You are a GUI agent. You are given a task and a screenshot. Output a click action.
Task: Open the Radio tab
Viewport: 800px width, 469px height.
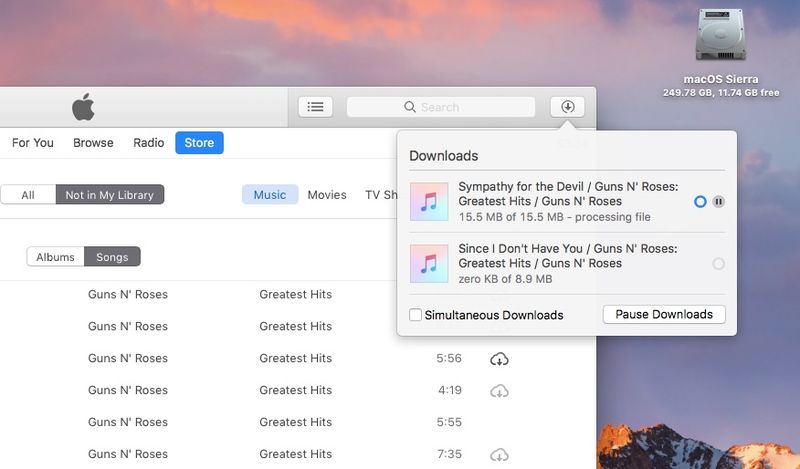pos(148,143)
